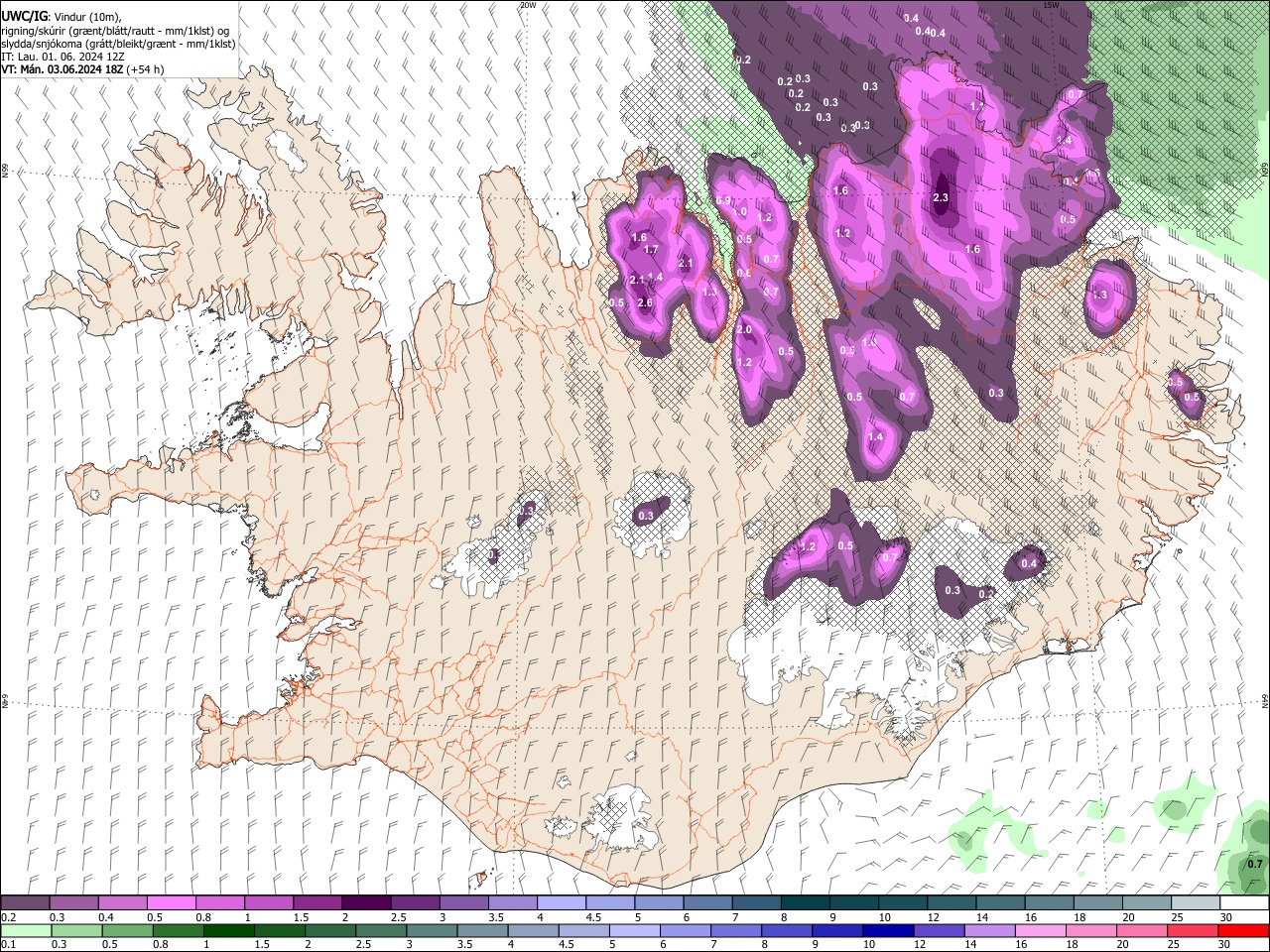Click the '0.7' value on the offshore green rain patch
The height and width of the screenshot is (952, 1270).
coord(1255,864)
